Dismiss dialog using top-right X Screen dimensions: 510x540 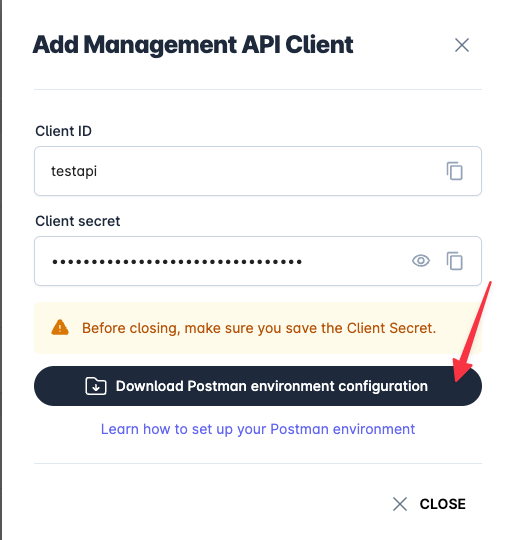tap(462, 45)
